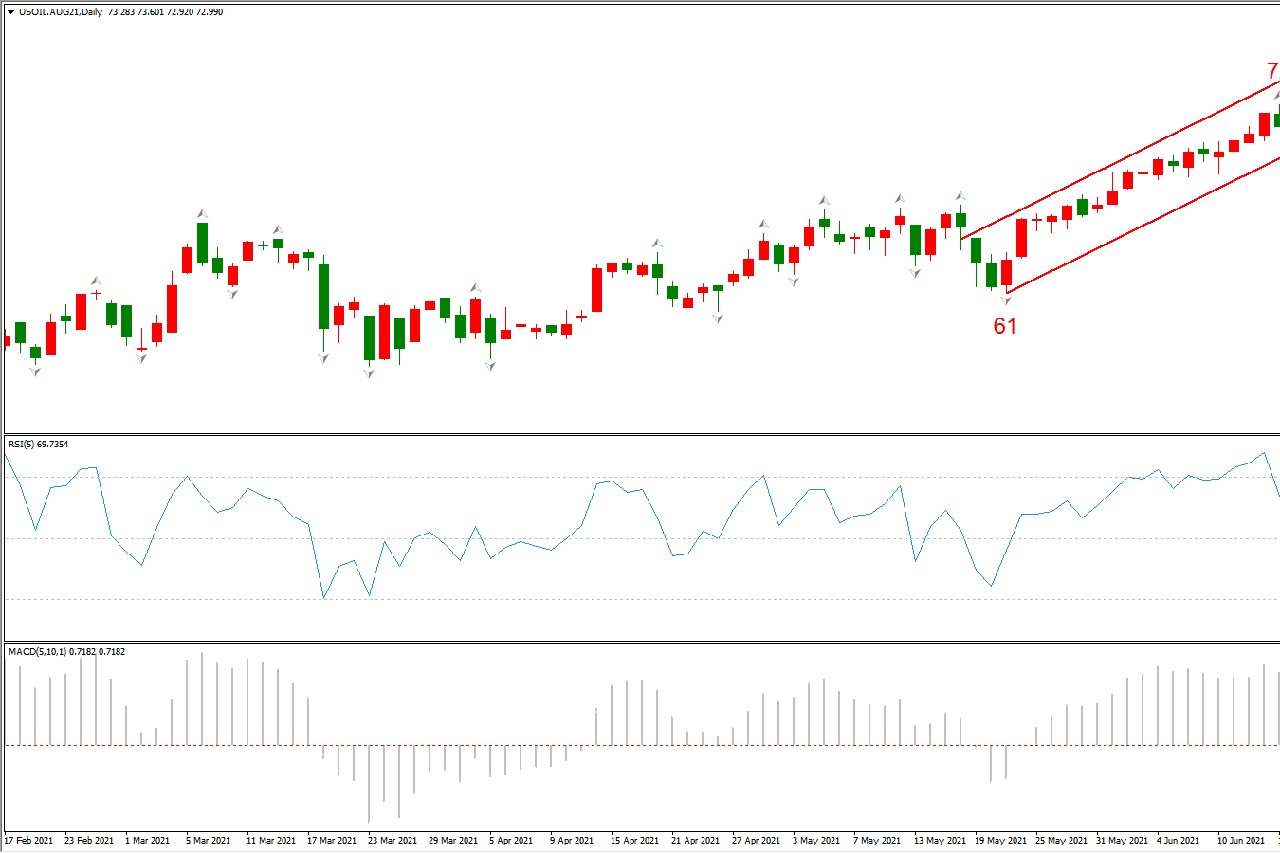Click the up fractal arrow above early March peak
The width and height of the screenshot is (1280, 853).
pos(202,214)
